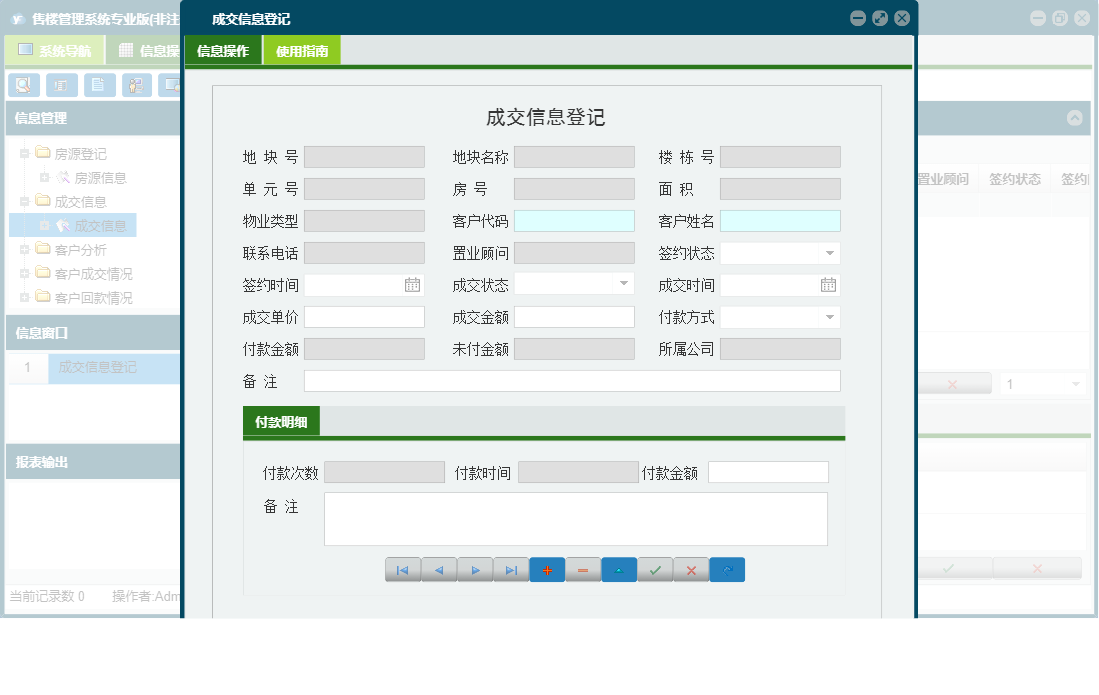Confirm the entry with the green checkmark
This screenshot has height=695, width=1099.
tap(655, 569)
